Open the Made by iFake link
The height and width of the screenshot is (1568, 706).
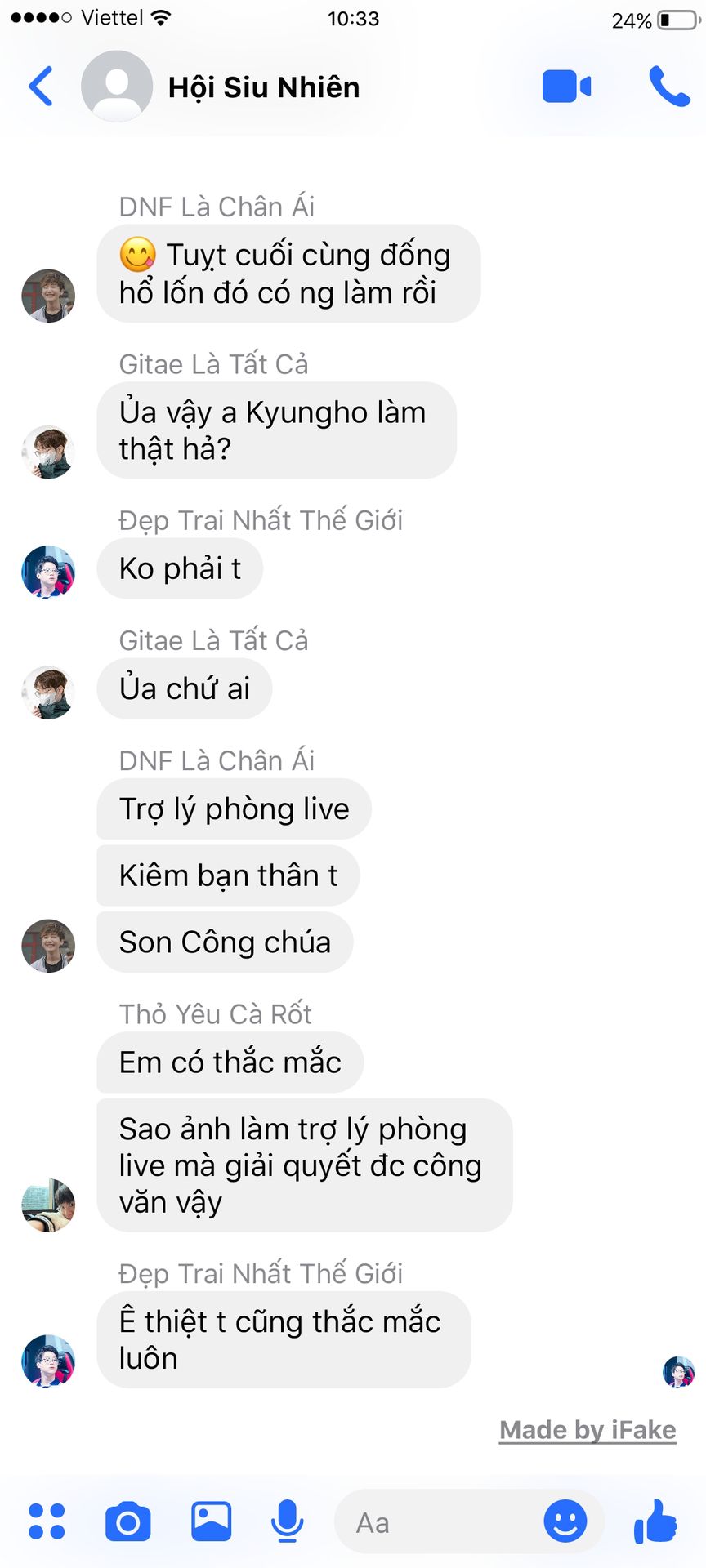coord(588,1430)
